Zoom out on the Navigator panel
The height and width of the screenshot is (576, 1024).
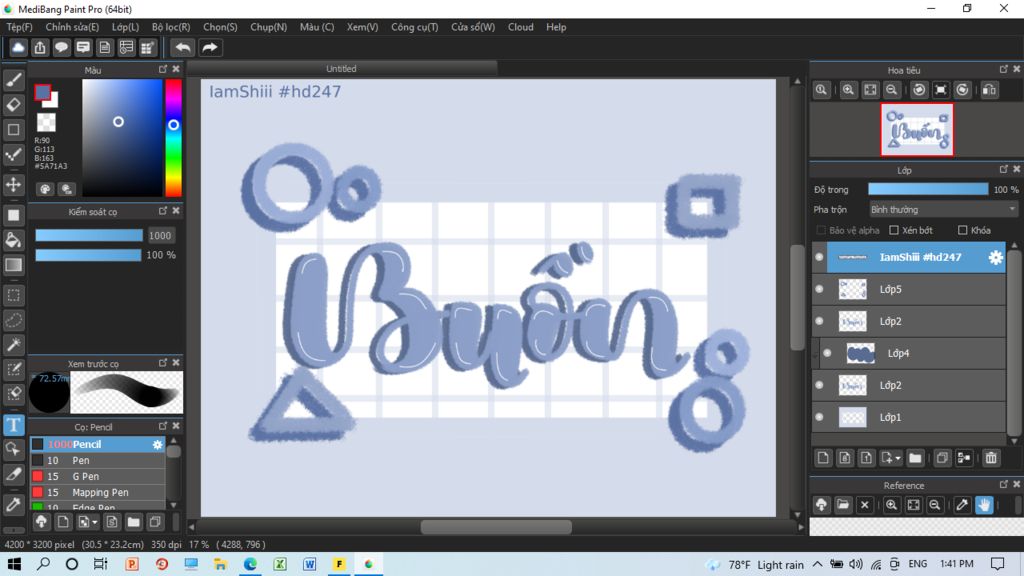point(891,90)
